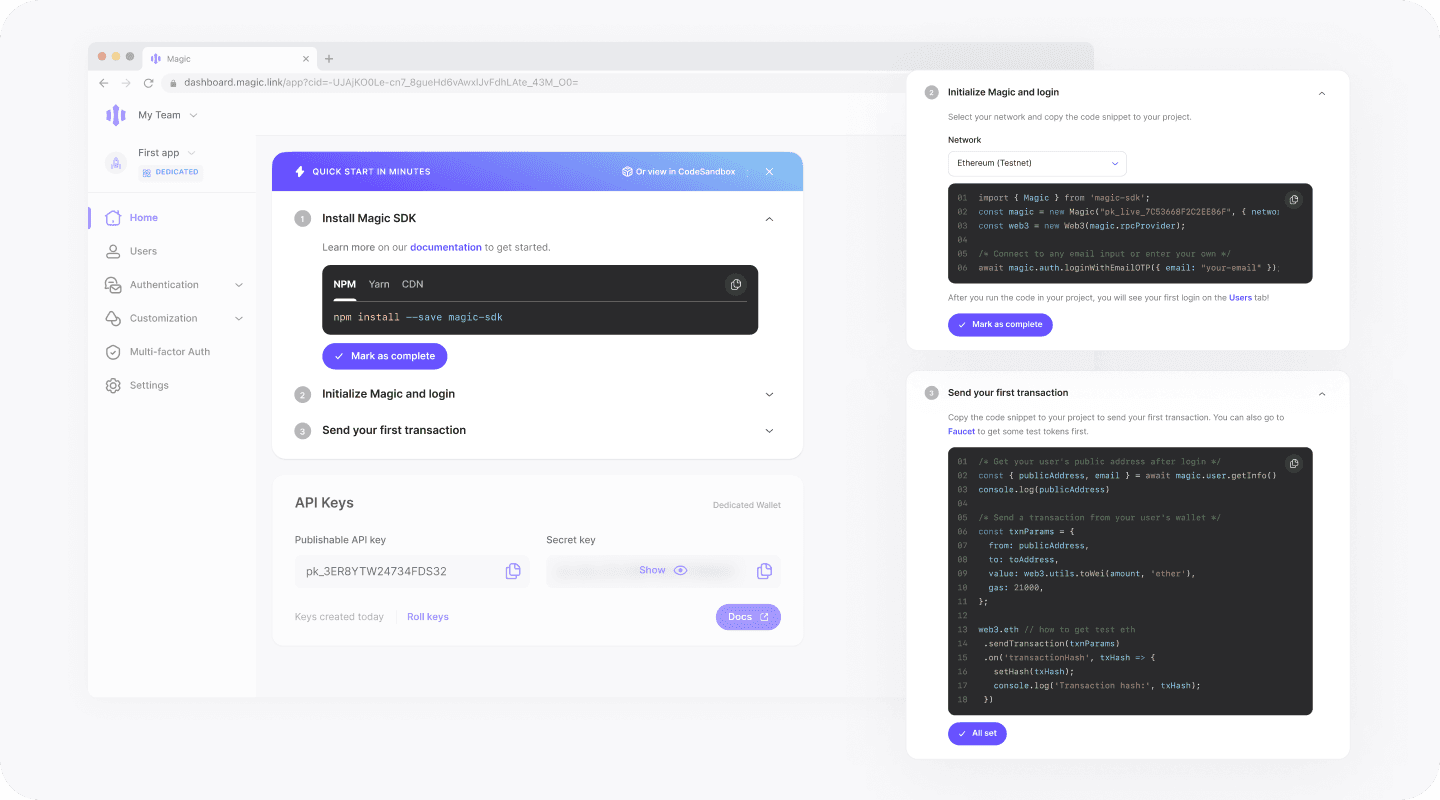
Task: Expand the Customization menu chevron
Action: pos(239,318)
